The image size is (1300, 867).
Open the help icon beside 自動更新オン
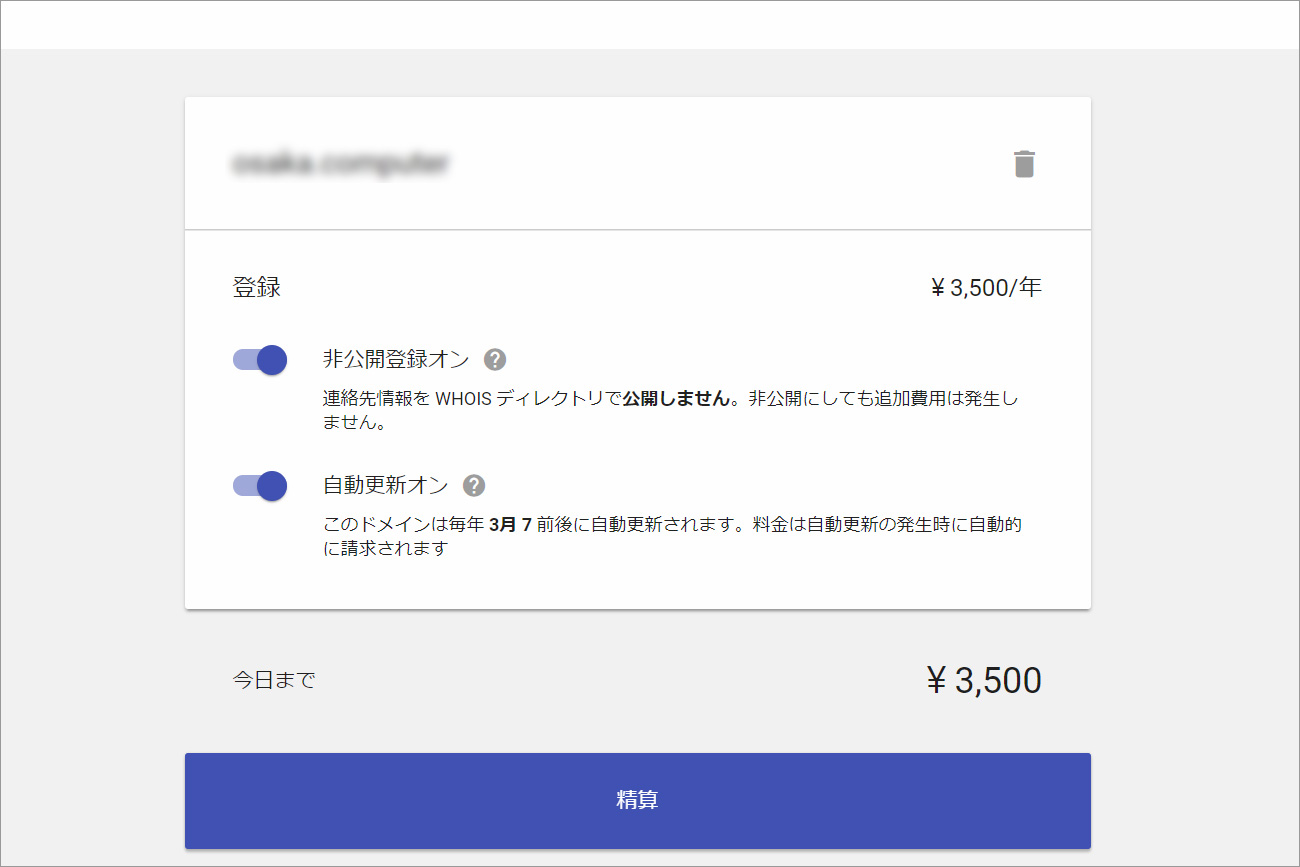pyautogui.click(x=474, y=486)
